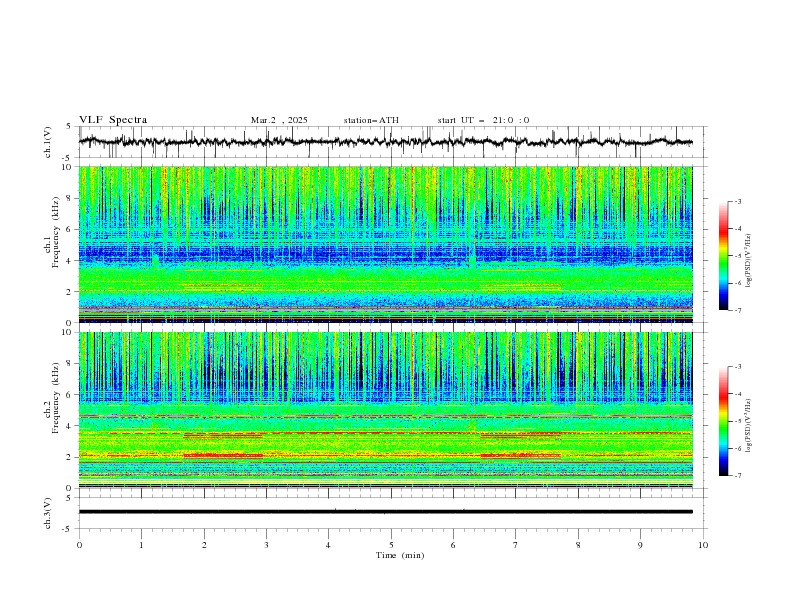Click the ch.1 spectrogram panel
The width and height of the screenshot is (792, 612).
click(386, 244)
